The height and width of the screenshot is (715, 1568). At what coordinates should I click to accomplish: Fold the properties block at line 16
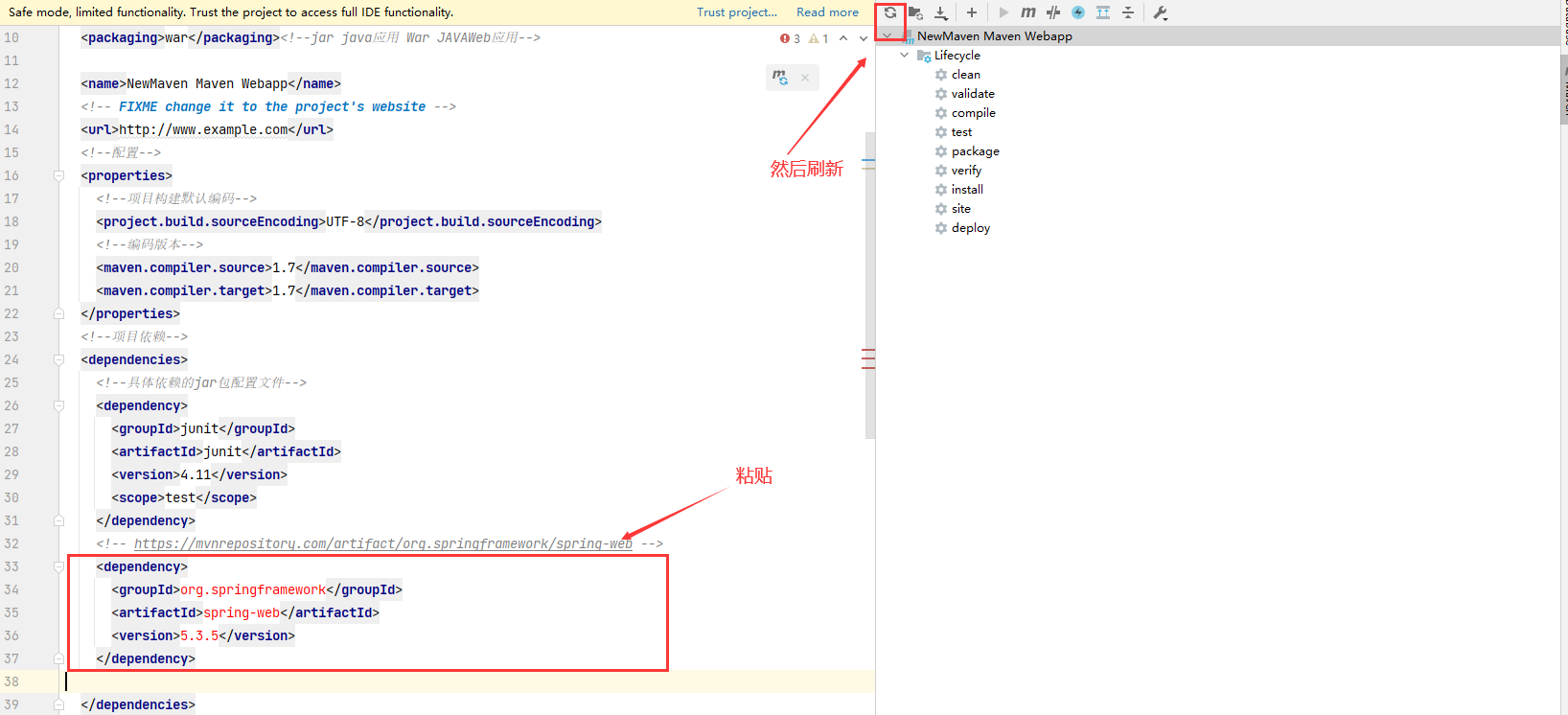pyautogui.click(x=58, y=175)
